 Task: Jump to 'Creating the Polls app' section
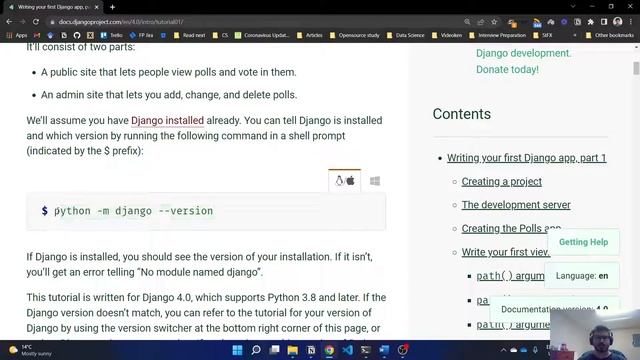tap(511, 229)
